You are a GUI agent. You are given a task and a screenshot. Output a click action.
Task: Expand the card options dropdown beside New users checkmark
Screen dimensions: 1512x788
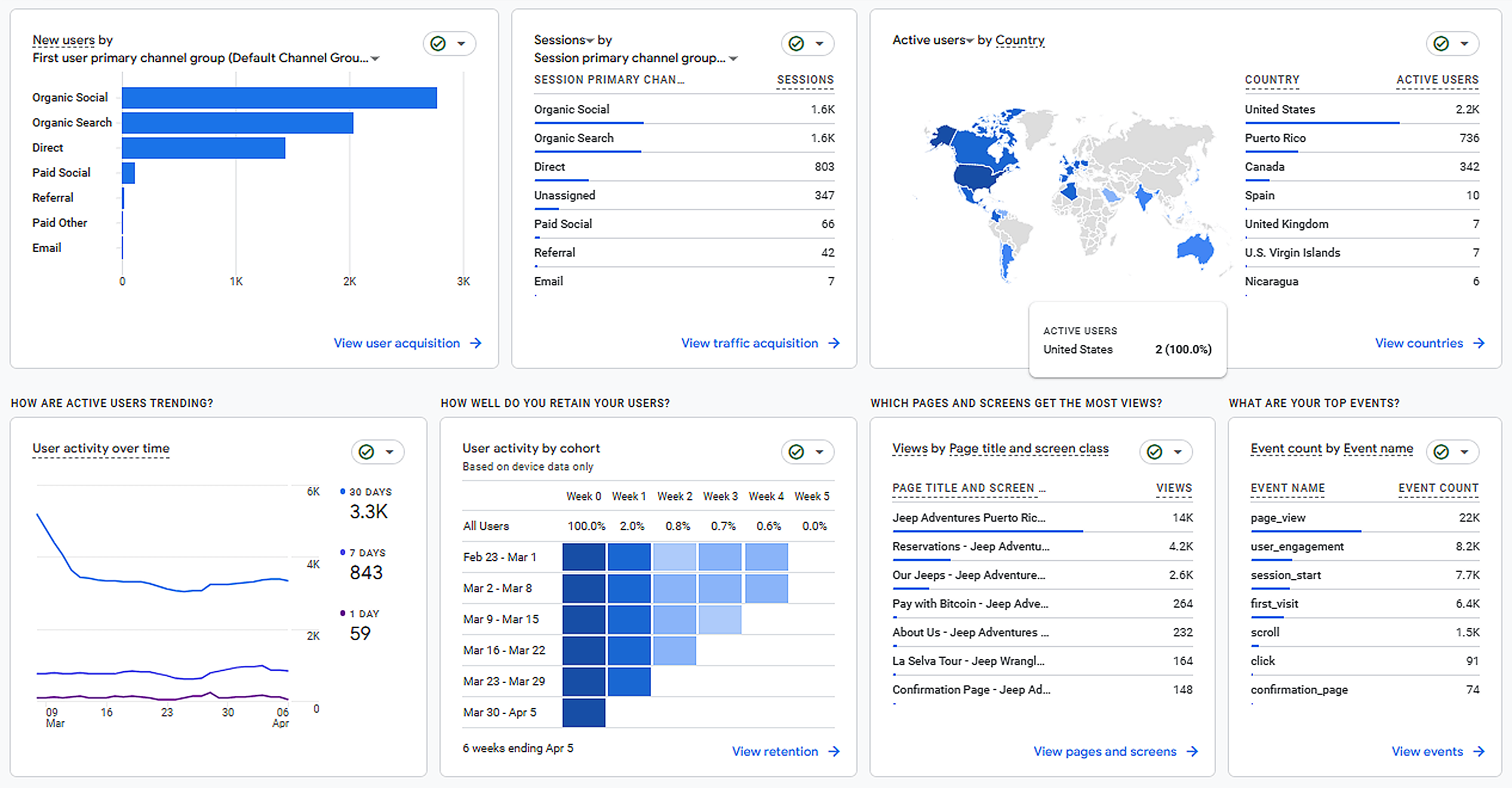click(x=460, y=44)
